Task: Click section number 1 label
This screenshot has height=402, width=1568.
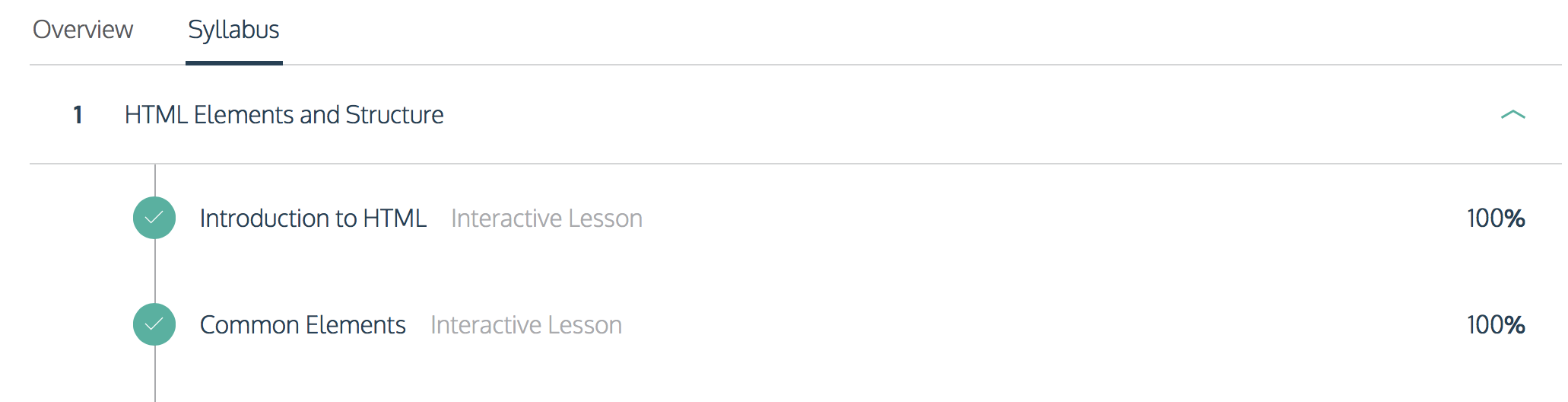Action: pos(78,115)
